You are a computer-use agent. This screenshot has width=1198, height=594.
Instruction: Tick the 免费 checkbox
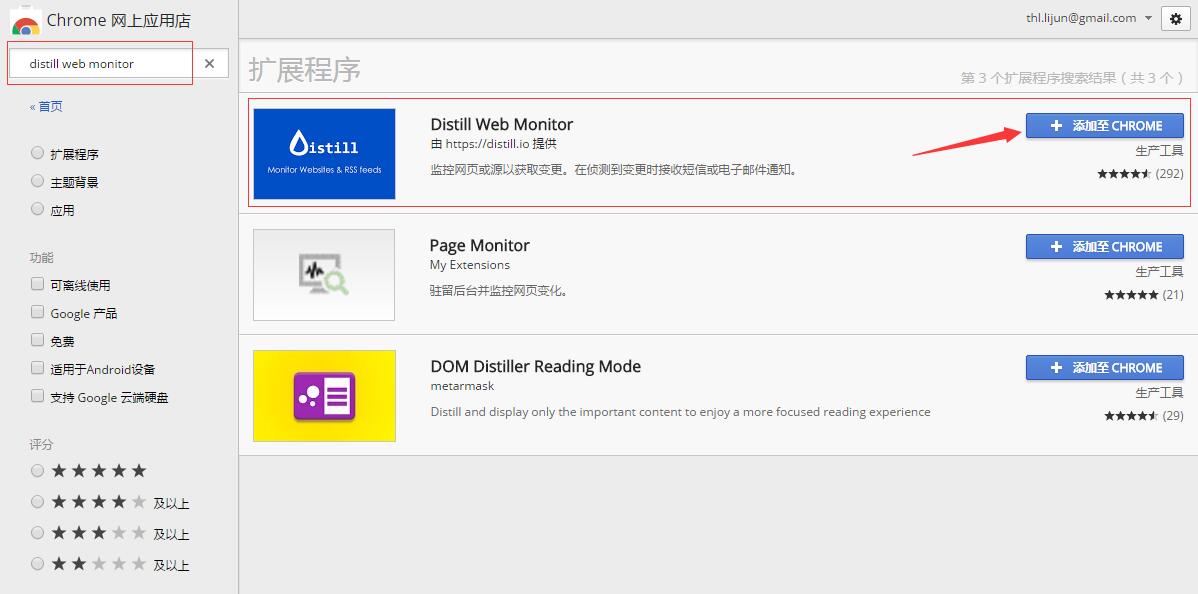click(37, 339)
